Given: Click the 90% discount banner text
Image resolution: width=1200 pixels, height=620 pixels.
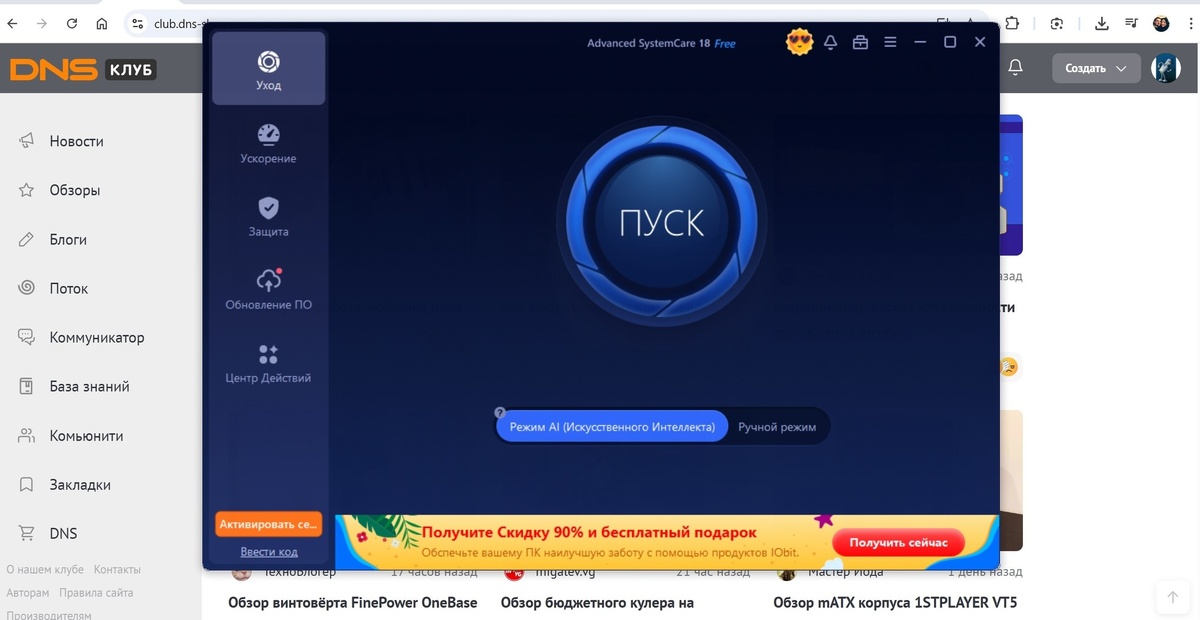Looking at the screenshot, I should click(x=589, y=533).
